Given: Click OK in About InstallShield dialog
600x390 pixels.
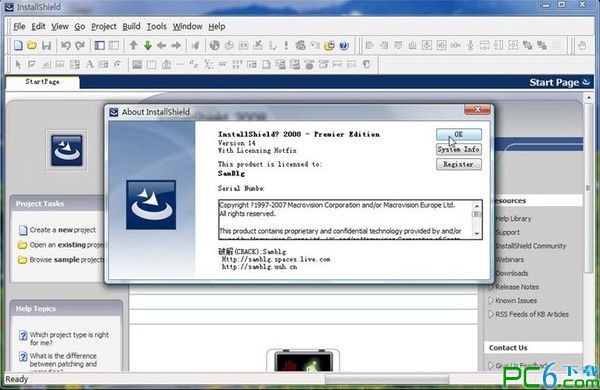Looking at the screenshot, I should click(x=459, y=134).
